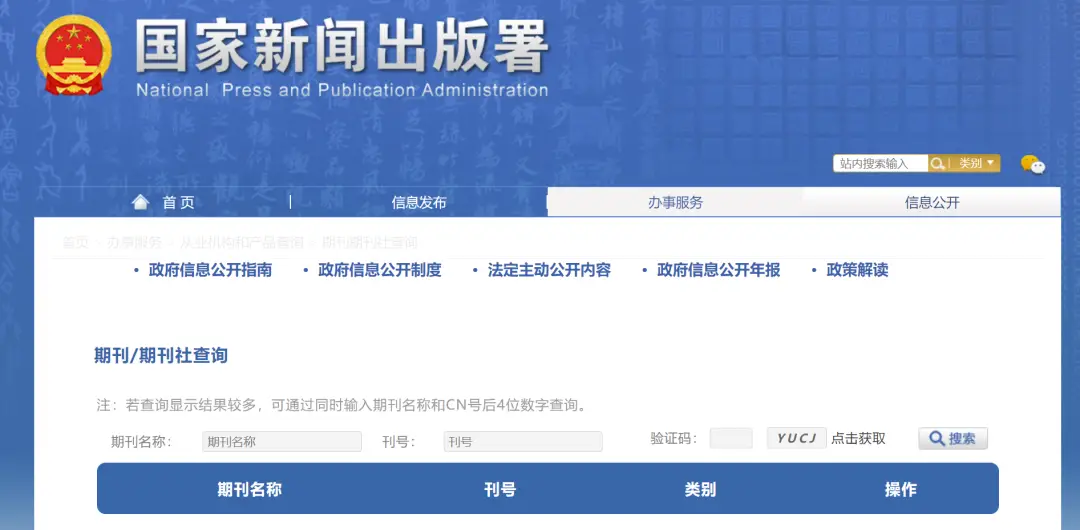The width and height of the screenshot is (1080, 530).
Task: Focus the 站内搜索输入 search field
Action: click(880, 163)
